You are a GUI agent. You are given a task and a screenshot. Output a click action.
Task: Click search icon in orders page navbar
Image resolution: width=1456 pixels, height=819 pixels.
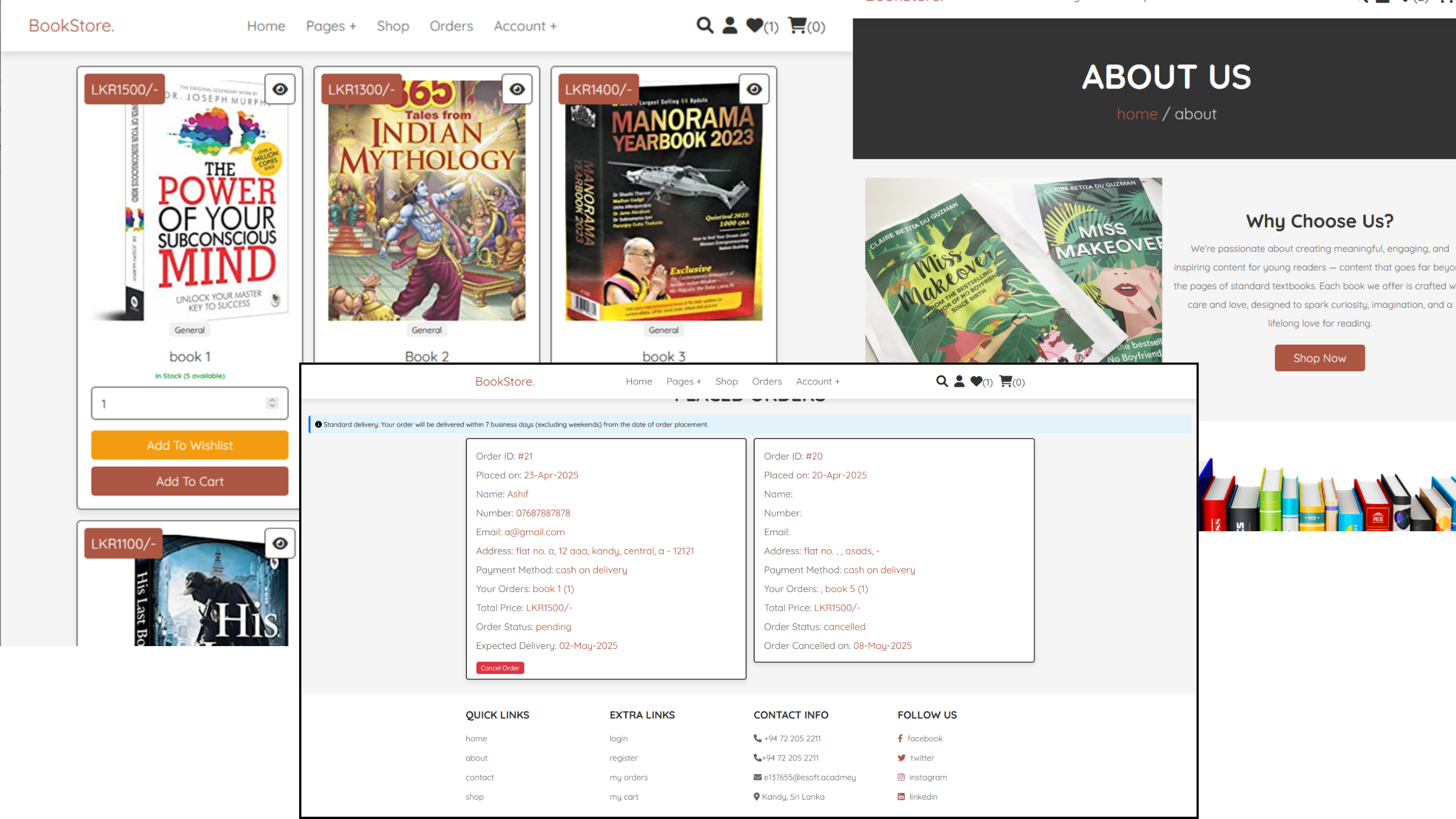[942, 381]
